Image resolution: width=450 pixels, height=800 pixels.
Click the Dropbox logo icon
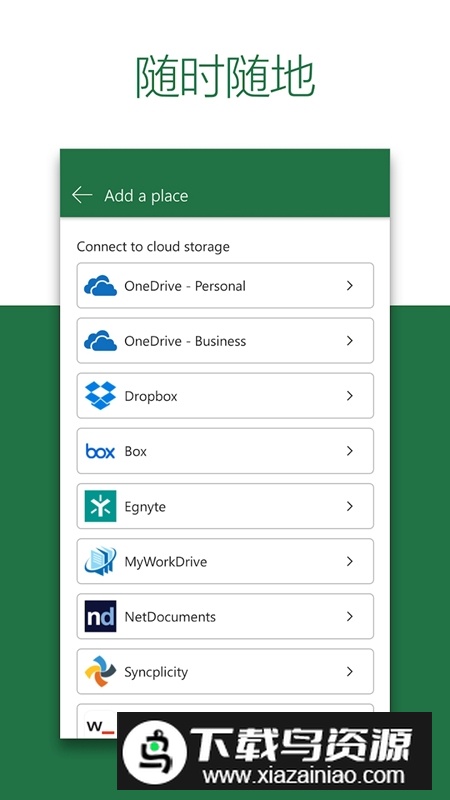101,395
